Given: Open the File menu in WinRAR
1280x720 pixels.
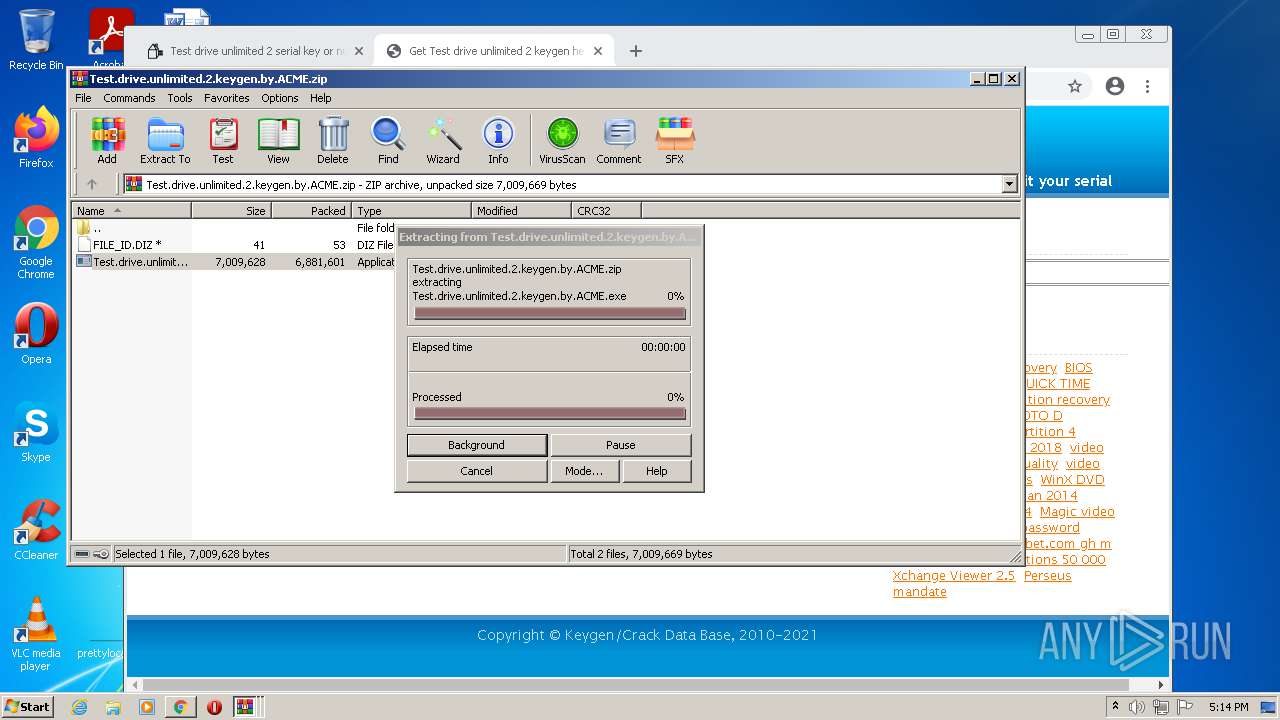Looking at the screenshot, I should pos(83,98).
